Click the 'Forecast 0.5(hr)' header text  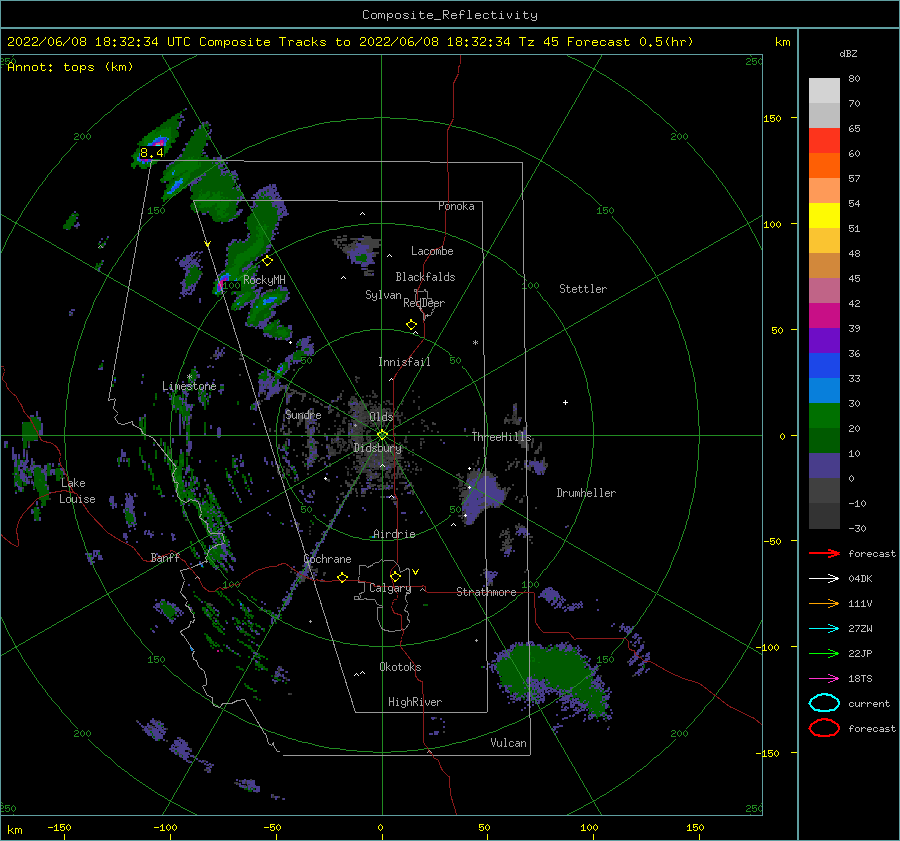(630, 42)
